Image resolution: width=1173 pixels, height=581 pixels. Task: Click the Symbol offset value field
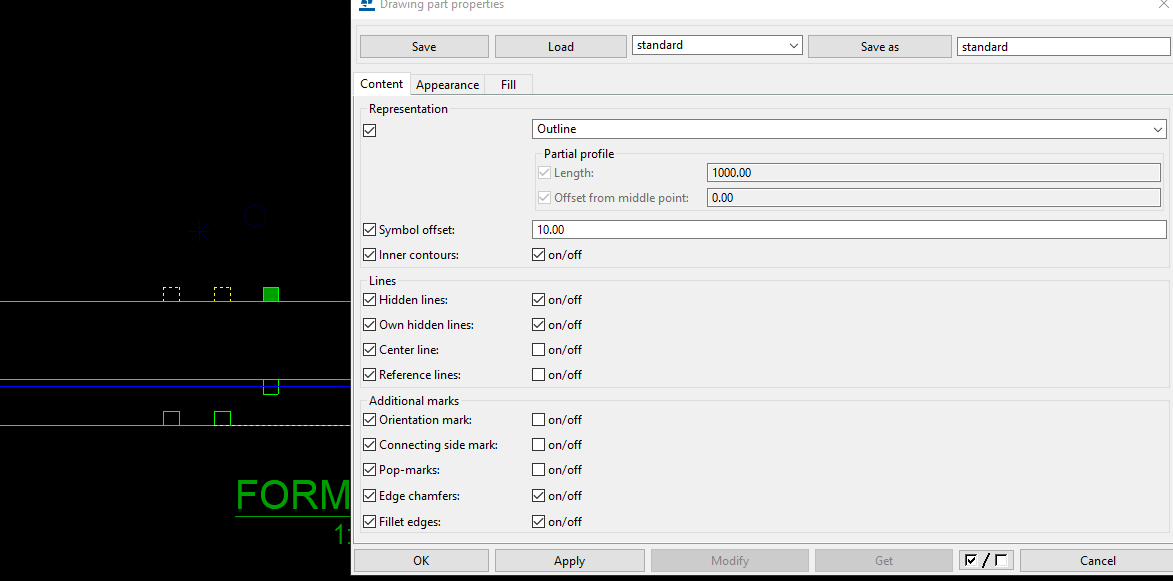(848, 230)
